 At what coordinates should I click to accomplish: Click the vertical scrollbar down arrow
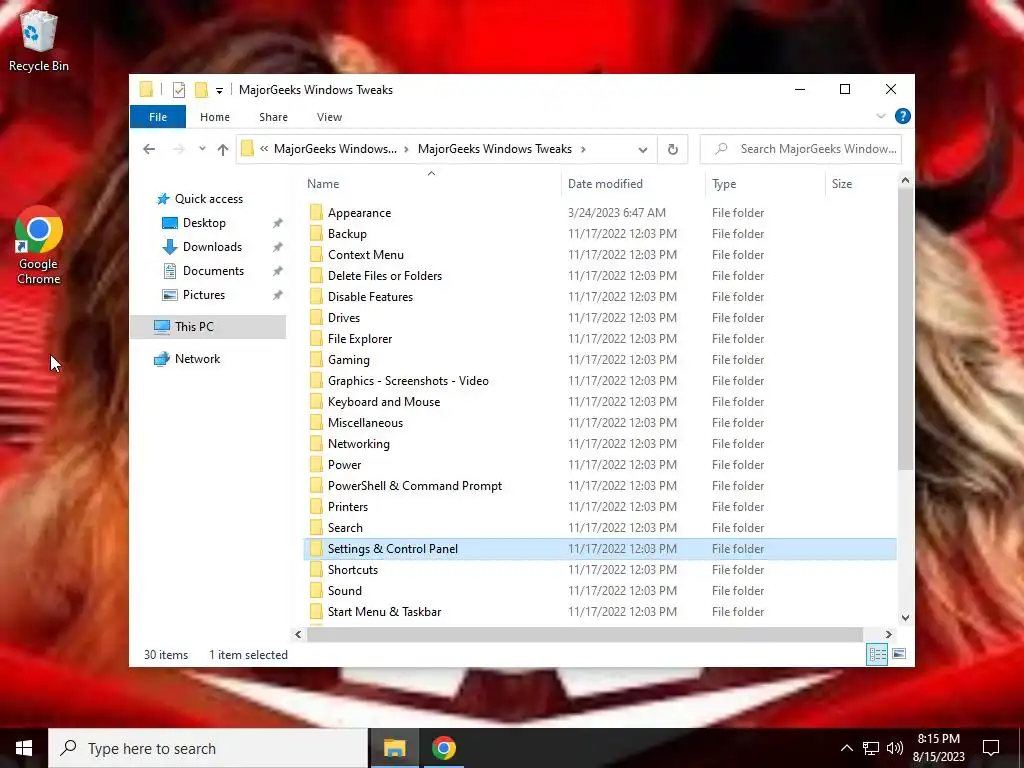tap(905, 617)
